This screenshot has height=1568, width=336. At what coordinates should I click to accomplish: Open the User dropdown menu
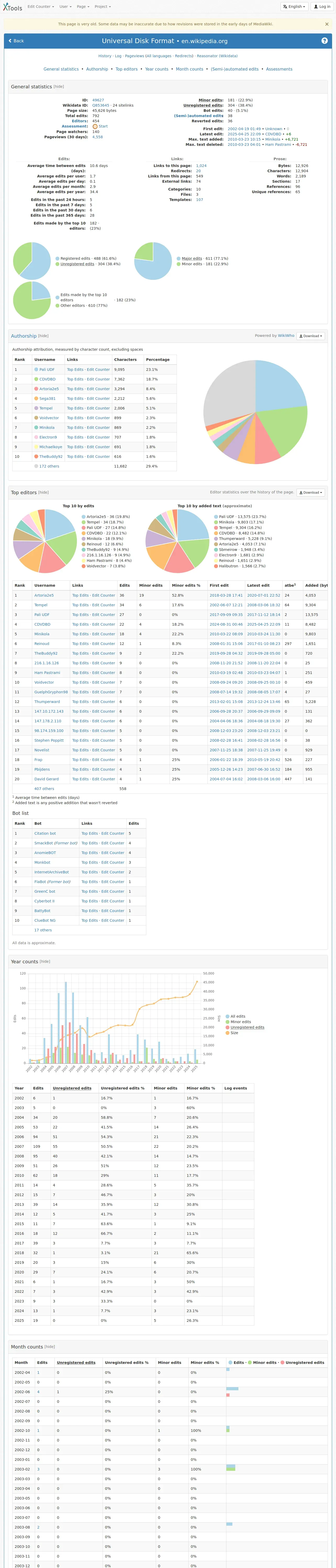coord(65,7)
